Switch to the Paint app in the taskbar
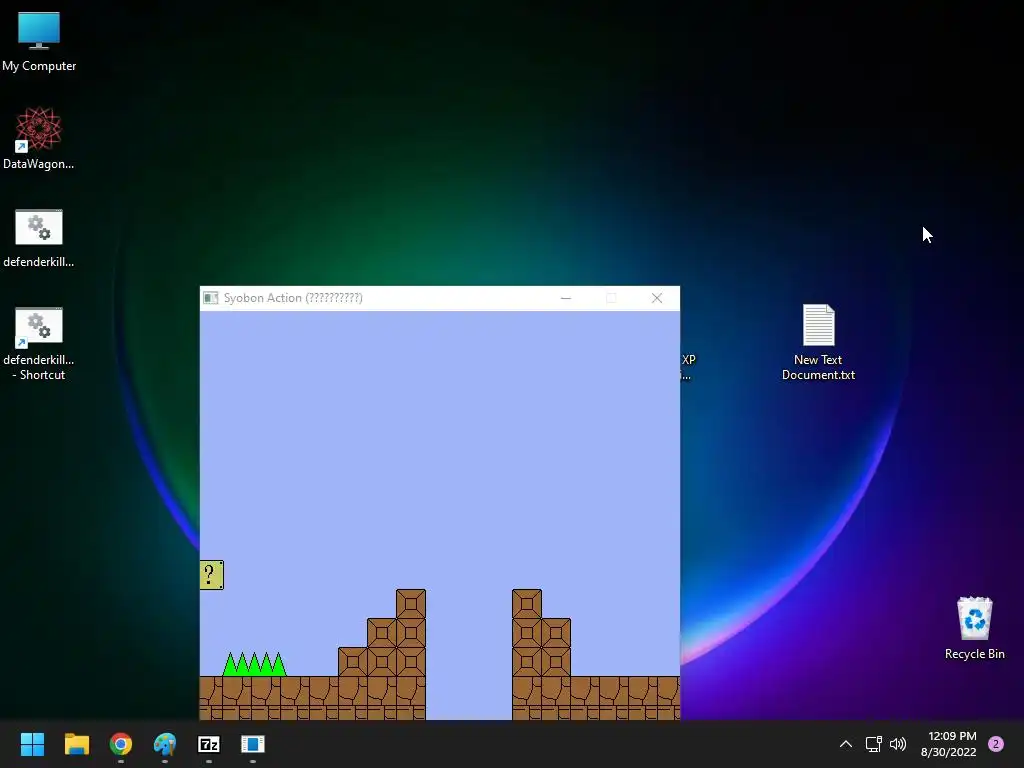 point(165,744)
